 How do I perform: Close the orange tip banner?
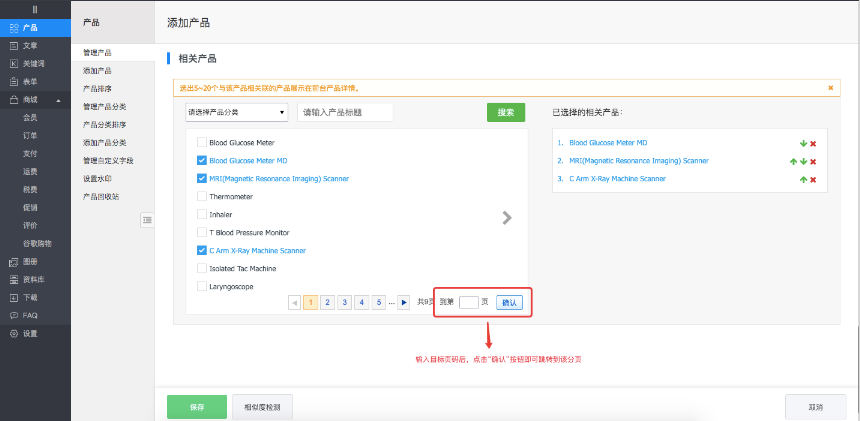coord(830,88)
